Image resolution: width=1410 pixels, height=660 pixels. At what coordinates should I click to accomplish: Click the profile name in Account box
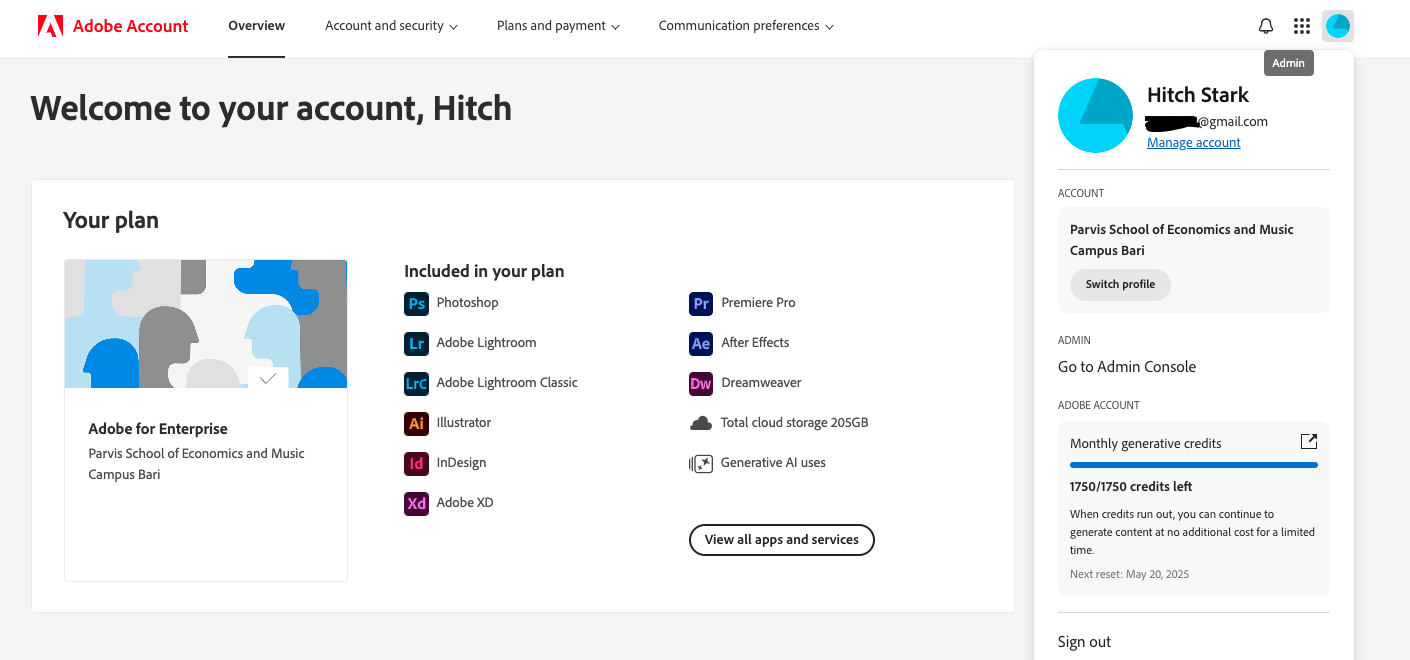click(1181, 240)
